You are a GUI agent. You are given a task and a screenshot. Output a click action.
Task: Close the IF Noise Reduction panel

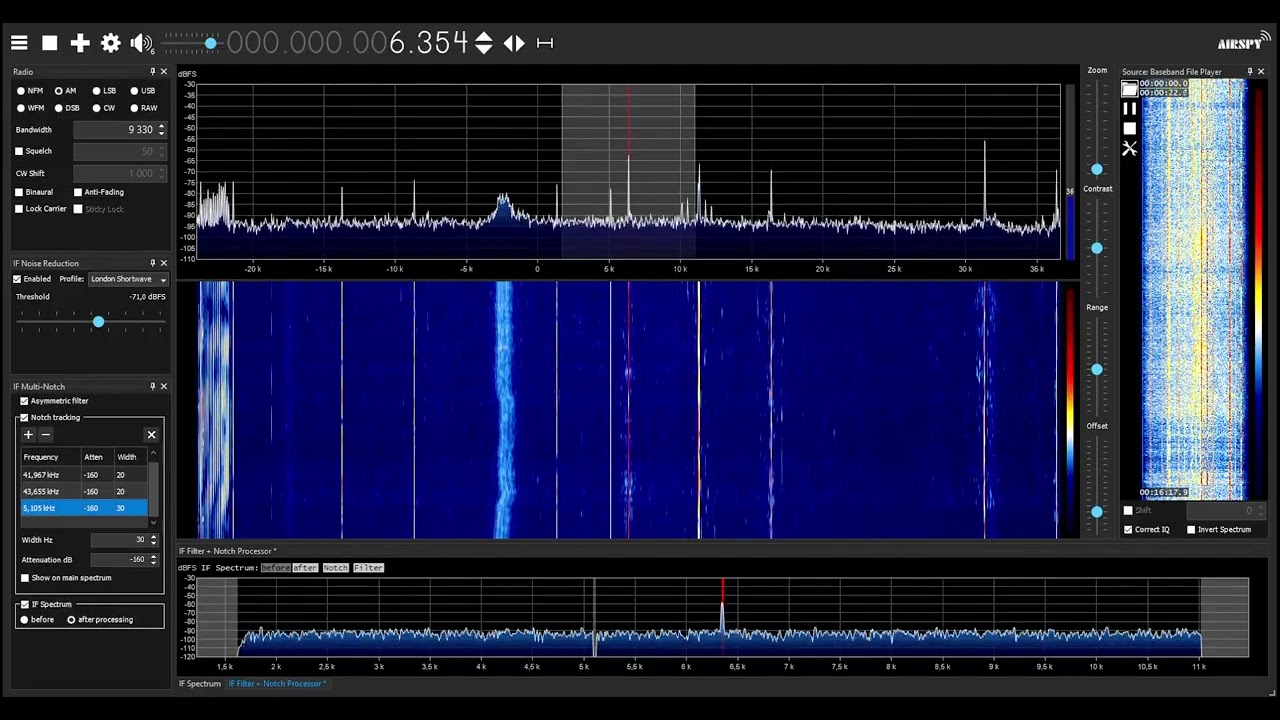click(164, 263)
